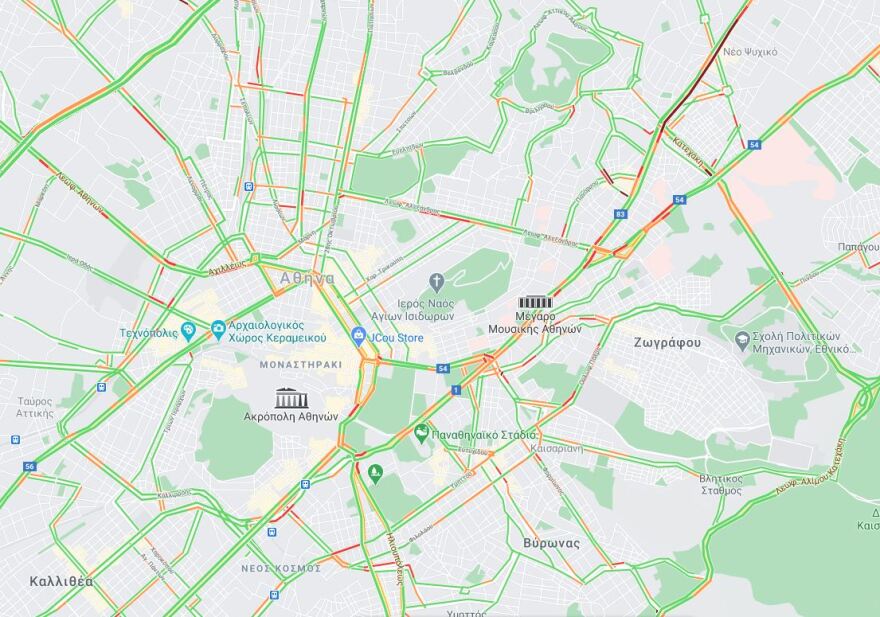Select the Αθήνα city label
Image resolution: width=880 pixels, height=617 pixels.
(x=308, y=278)
